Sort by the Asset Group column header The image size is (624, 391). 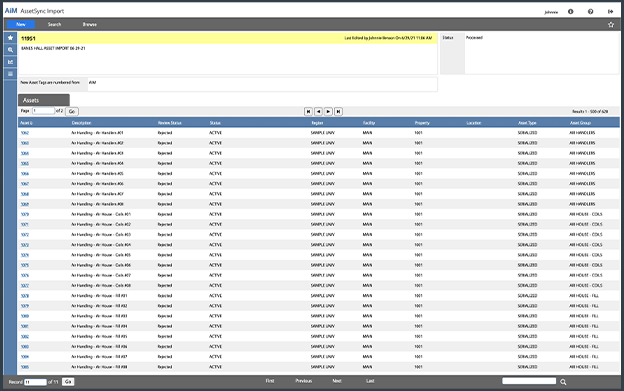coord(580,123)
